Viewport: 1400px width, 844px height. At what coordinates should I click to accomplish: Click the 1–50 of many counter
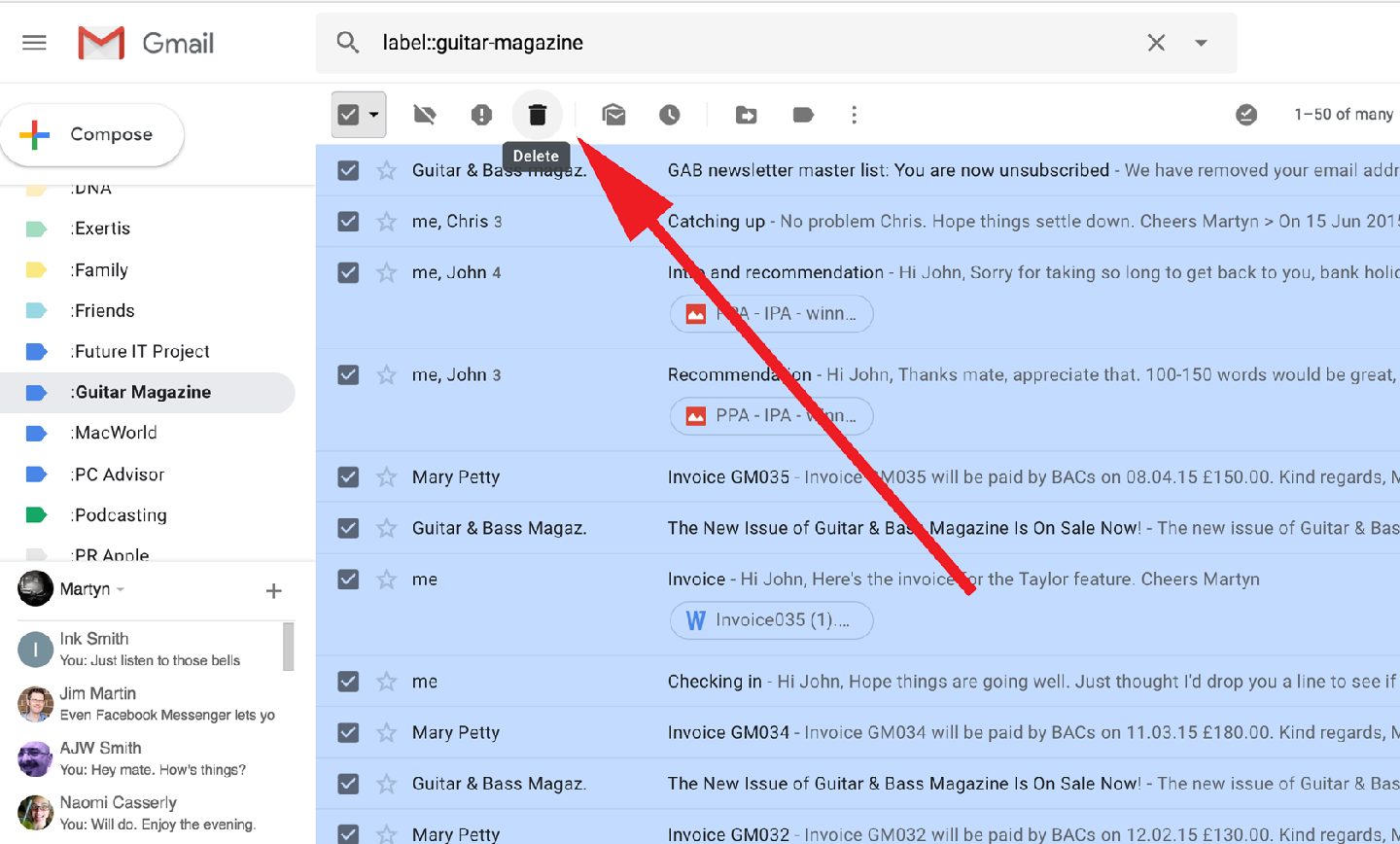coord(1345,115)
